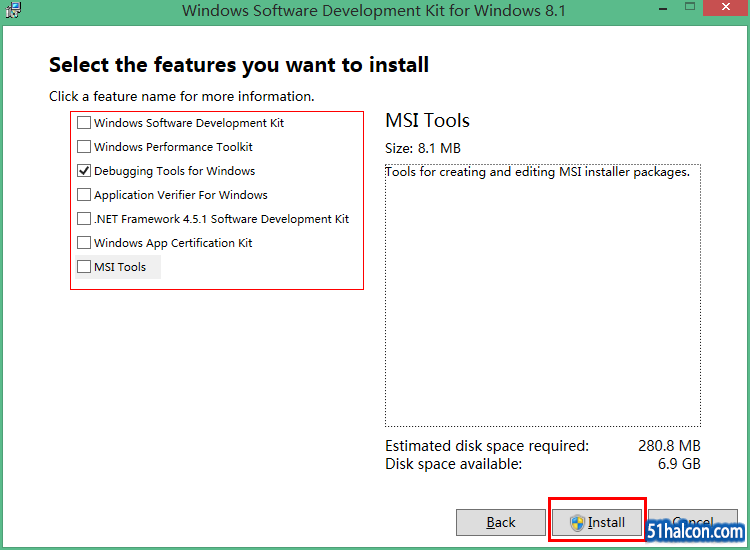Enable the Windows App Certification Kit checkbox

[84, 242]
